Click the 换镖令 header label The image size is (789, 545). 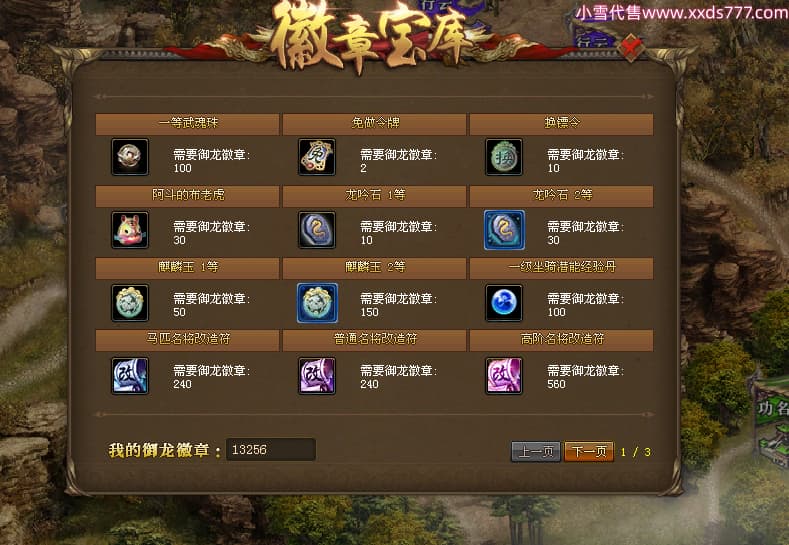pos(562,123)
